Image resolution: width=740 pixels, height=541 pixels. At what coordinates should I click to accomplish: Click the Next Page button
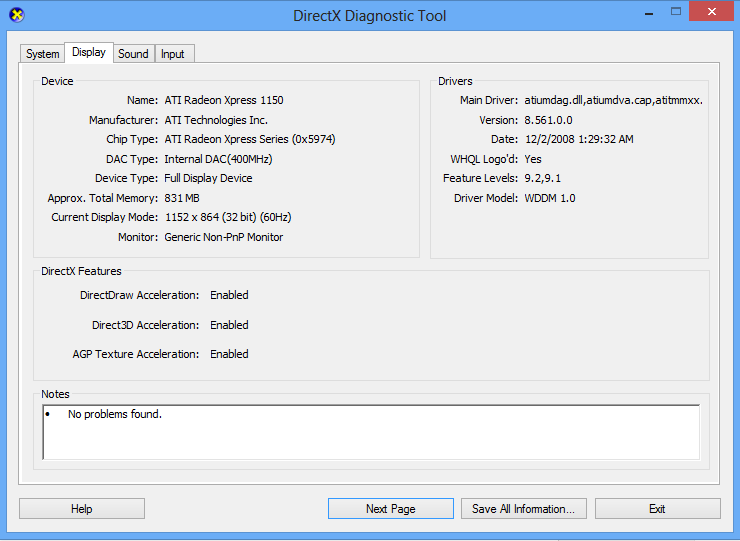(391, 508)
